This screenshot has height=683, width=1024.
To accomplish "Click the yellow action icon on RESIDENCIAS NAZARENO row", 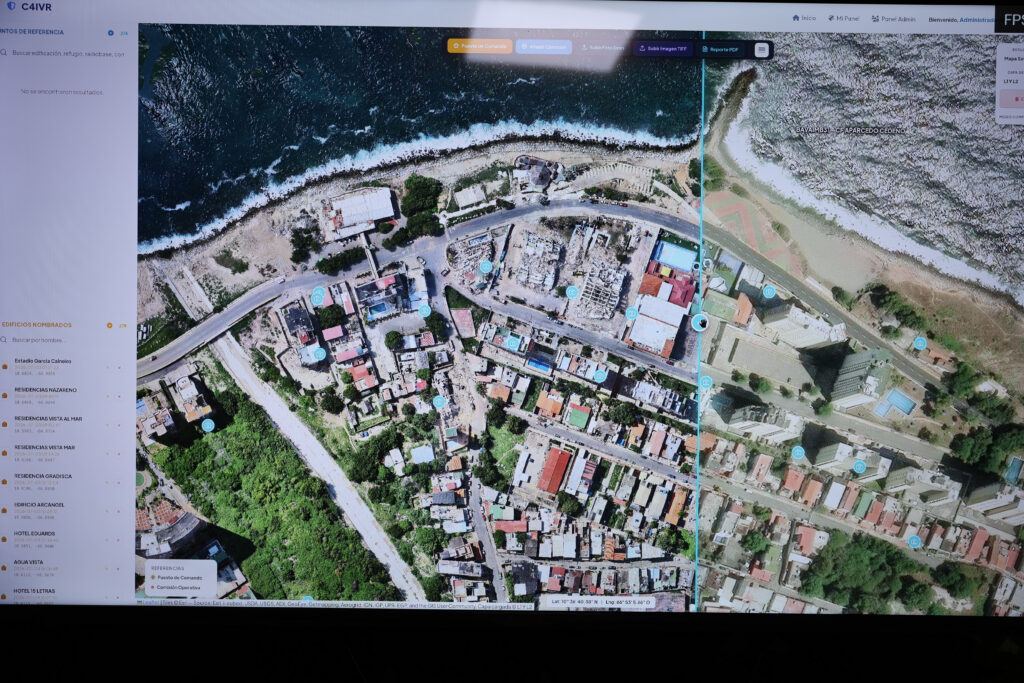I will tap(108, 396).
